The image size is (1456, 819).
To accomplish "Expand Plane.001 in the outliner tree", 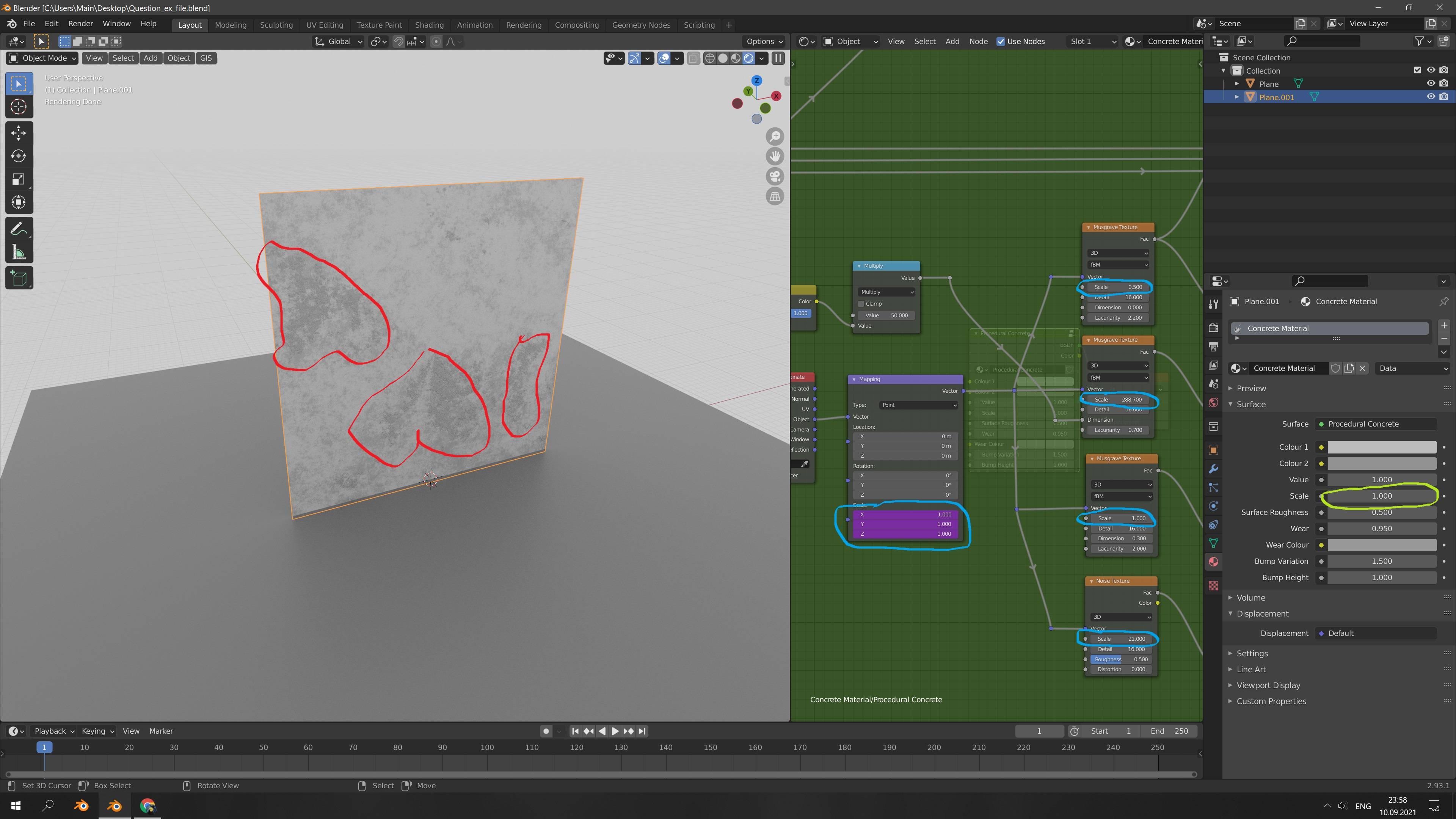I will 1237,97.
